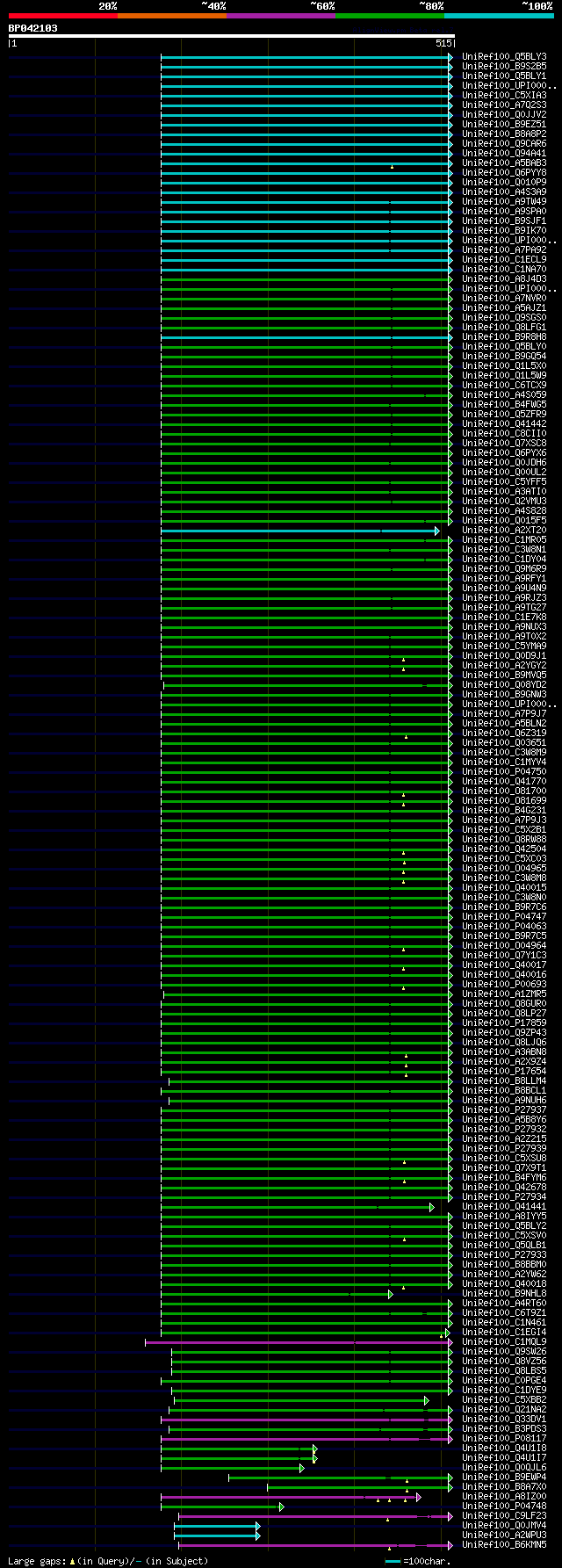
Task: Open hit UniRef100_A7Q2S3
Action: click(504, 105)
